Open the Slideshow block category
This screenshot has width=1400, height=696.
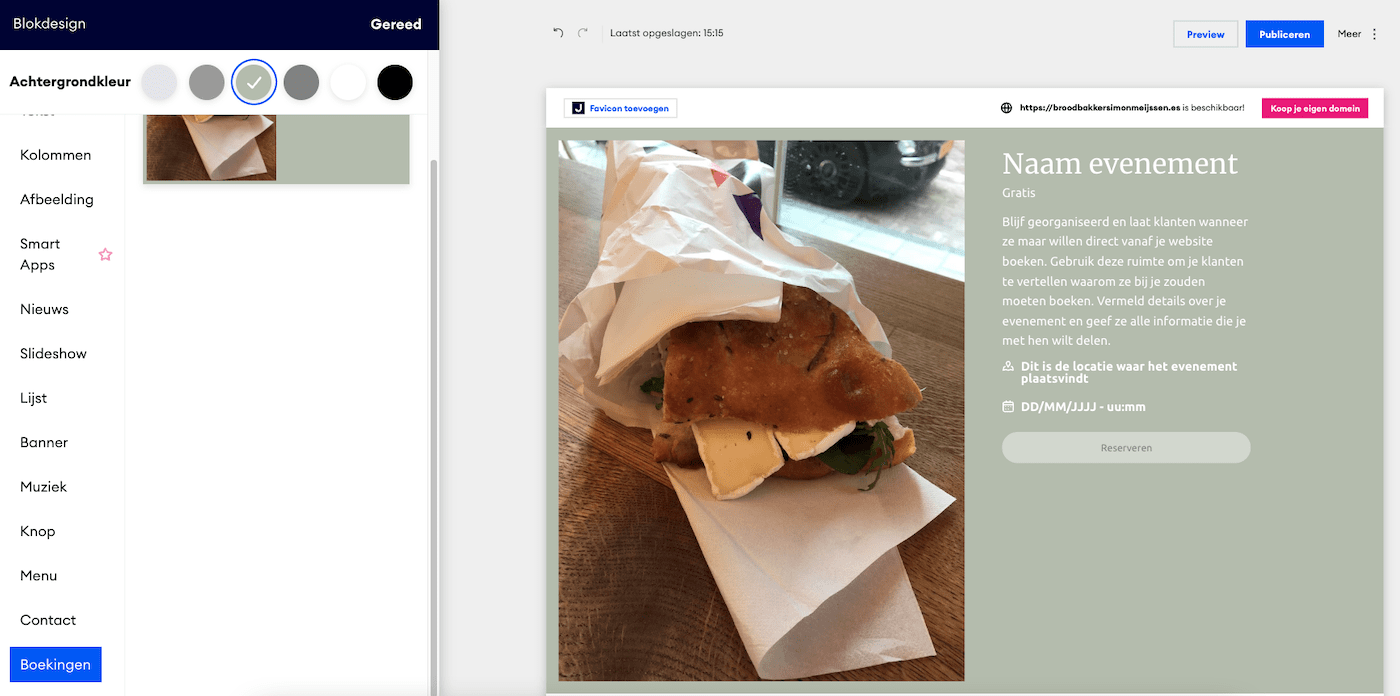(53, 353)
